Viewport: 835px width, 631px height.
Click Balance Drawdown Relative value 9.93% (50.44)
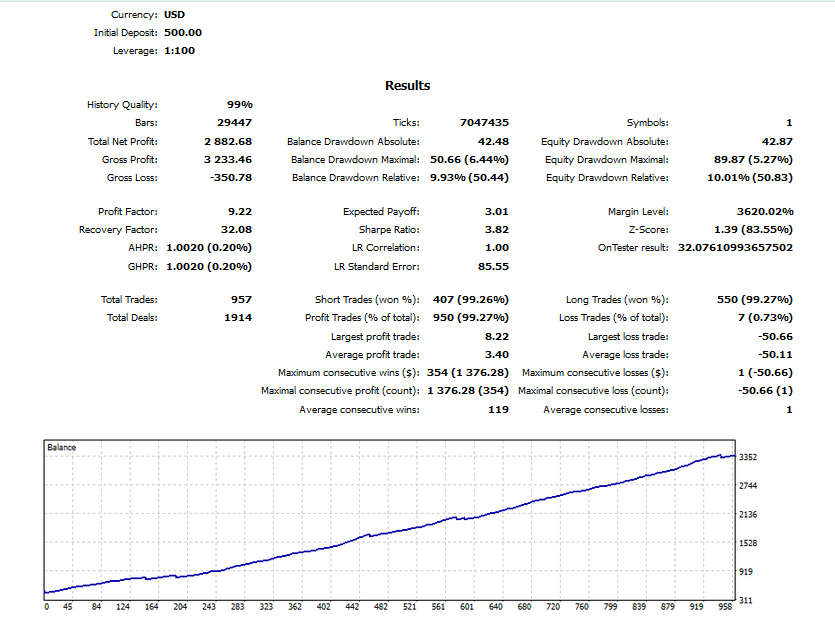(x=469, y=178)
